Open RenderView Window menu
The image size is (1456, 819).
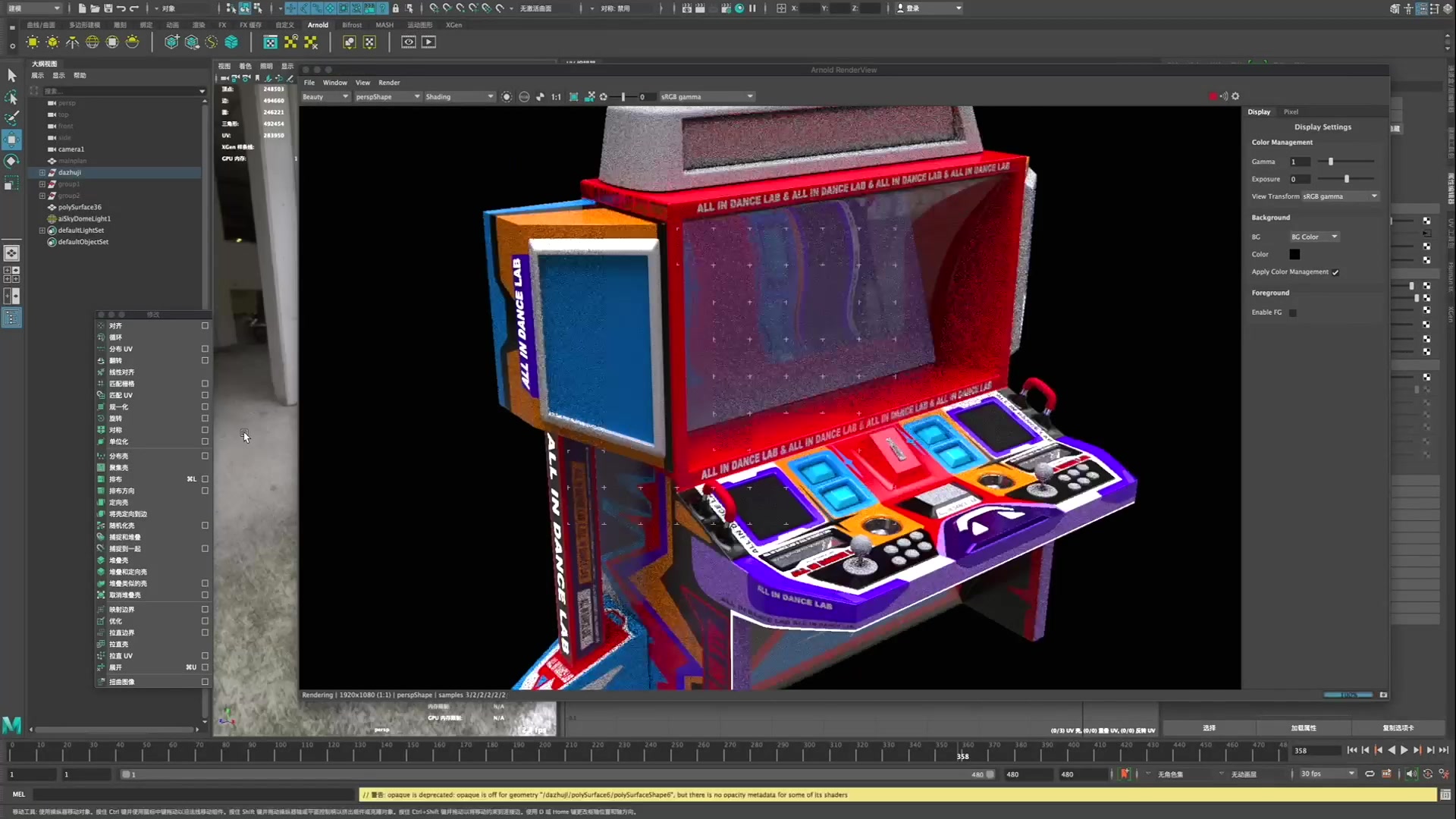click(x=334, y=83)
